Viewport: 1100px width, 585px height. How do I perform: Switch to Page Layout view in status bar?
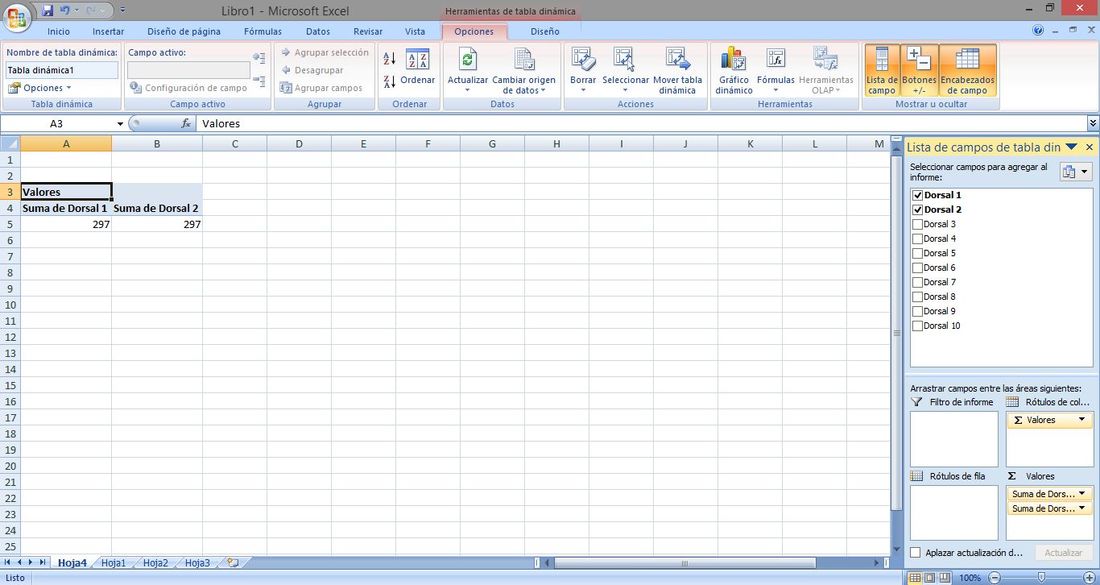click(x=929, y=578)
